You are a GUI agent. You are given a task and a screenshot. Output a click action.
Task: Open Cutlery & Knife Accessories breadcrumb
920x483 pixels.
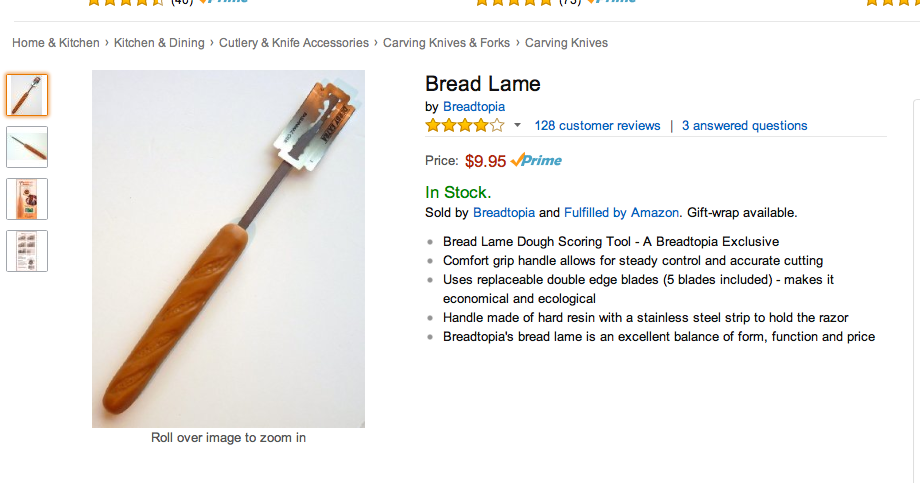point(294,43)
